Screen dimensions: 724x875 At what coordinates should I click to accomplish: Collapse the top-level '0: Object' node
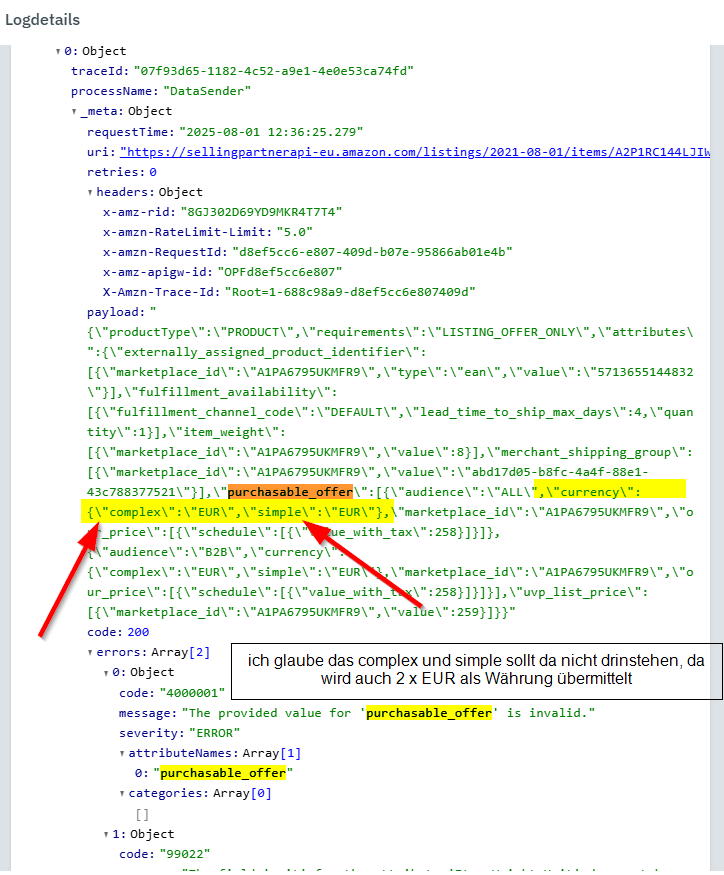tap(58, 51)
